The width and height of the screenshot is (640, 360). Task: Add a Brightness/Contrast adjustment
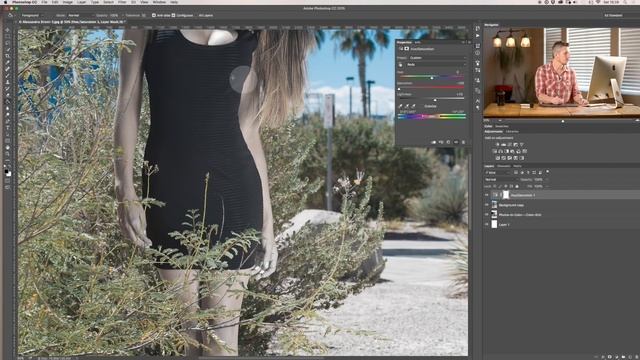pos(498,144)
